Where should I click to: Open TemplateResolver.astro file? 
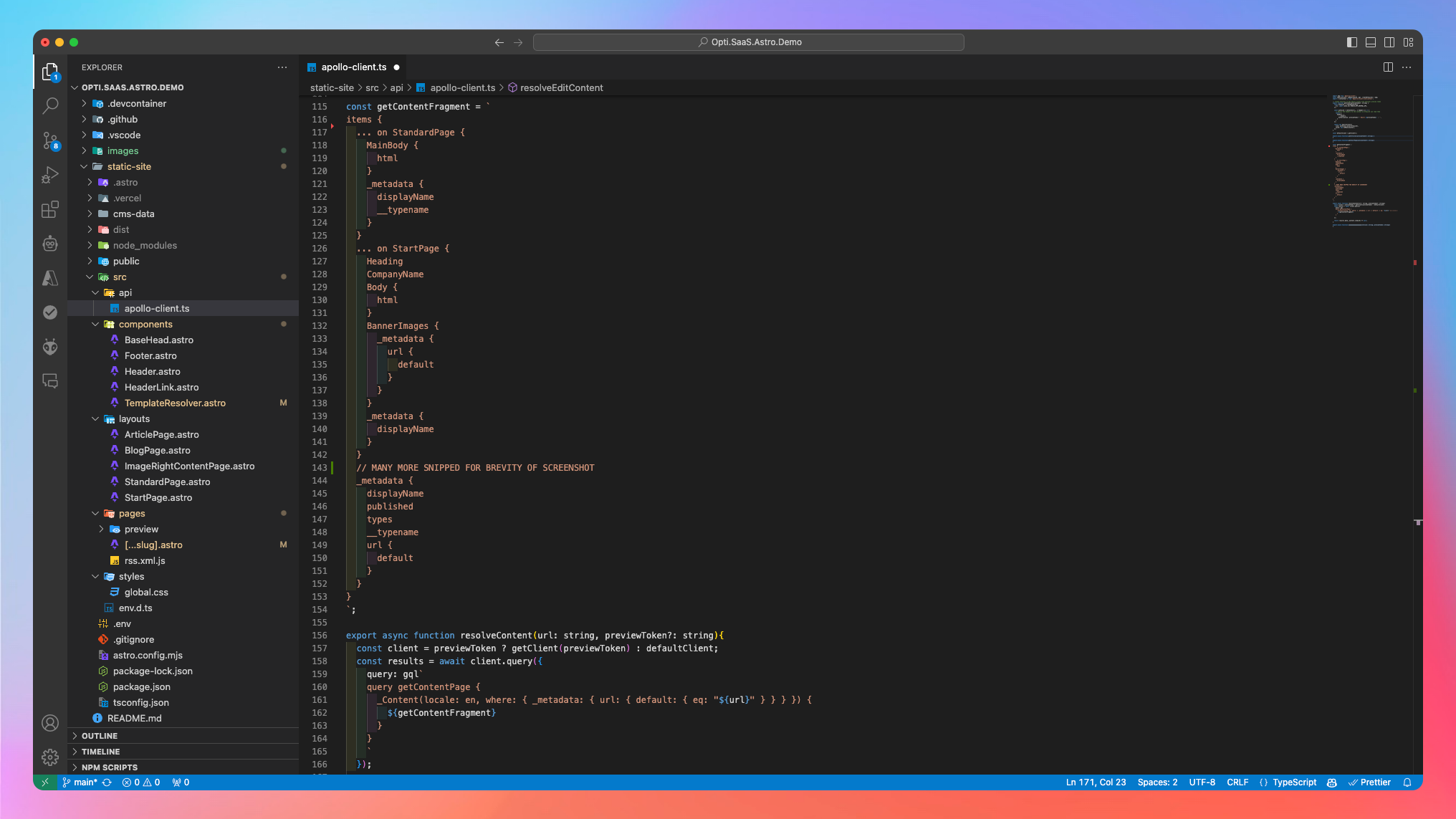tap(175, 403)
